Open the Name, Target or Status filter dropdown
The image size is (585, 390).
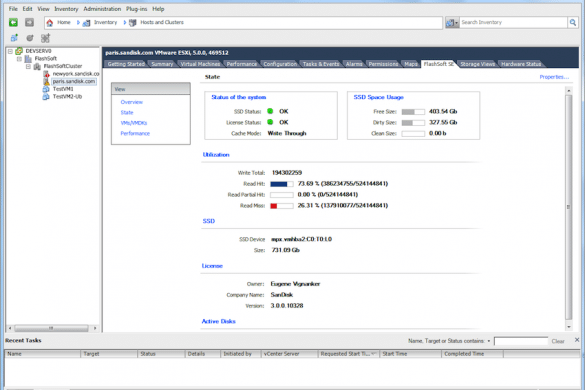[489, 341]
